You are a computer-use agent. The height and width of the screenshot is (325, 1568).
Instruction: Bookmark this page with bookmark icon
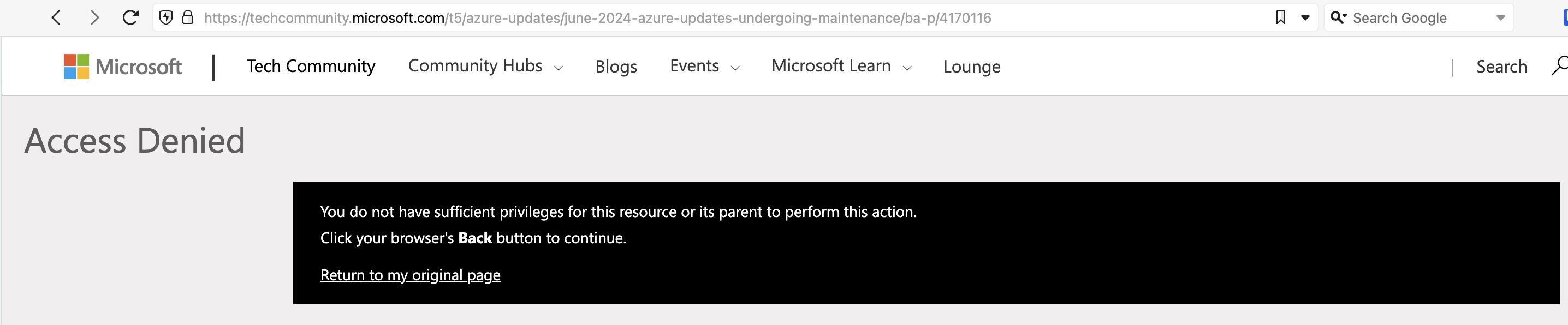(x=1281, y=17)
